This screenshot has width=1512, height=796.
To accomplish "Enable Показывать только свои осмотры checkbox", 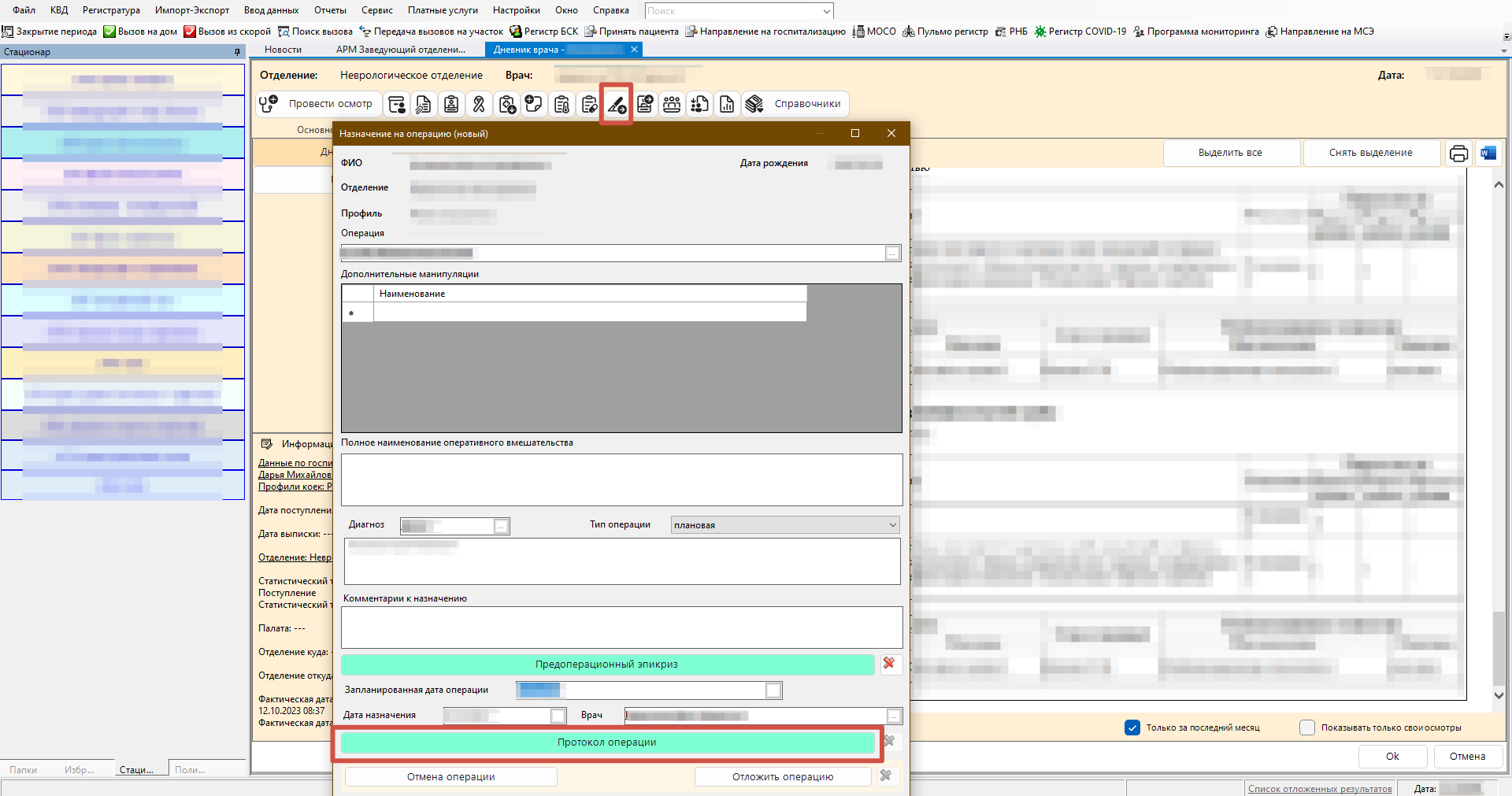I will point(1307,728).
